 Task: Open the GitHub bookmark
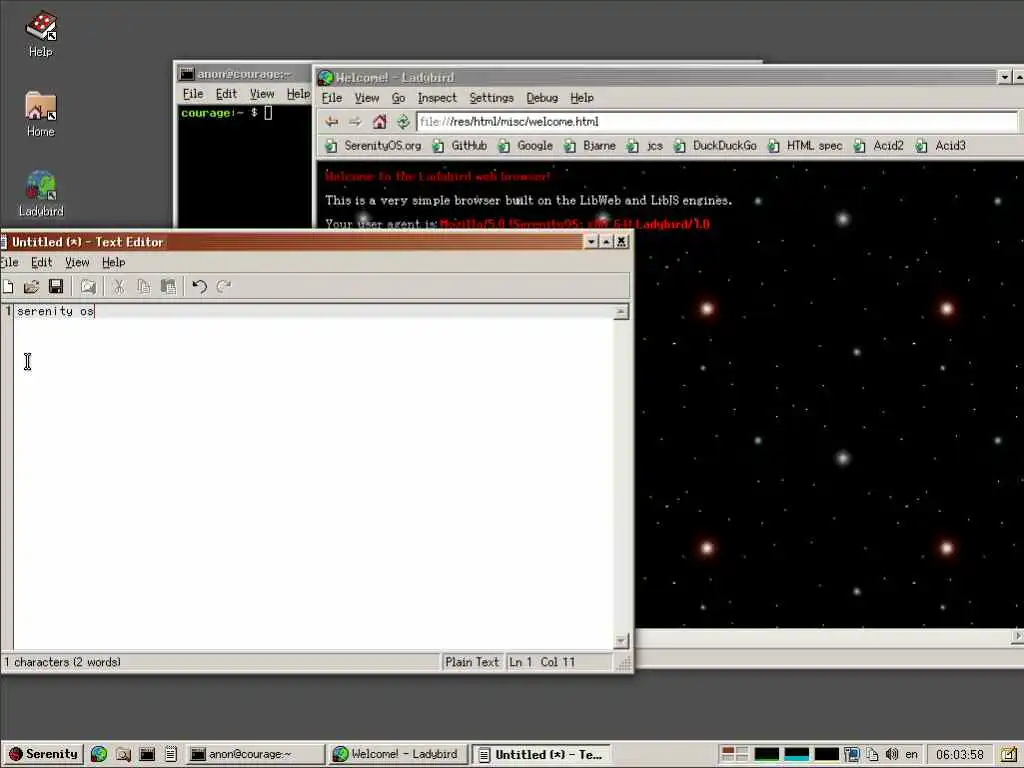point(460,146)
